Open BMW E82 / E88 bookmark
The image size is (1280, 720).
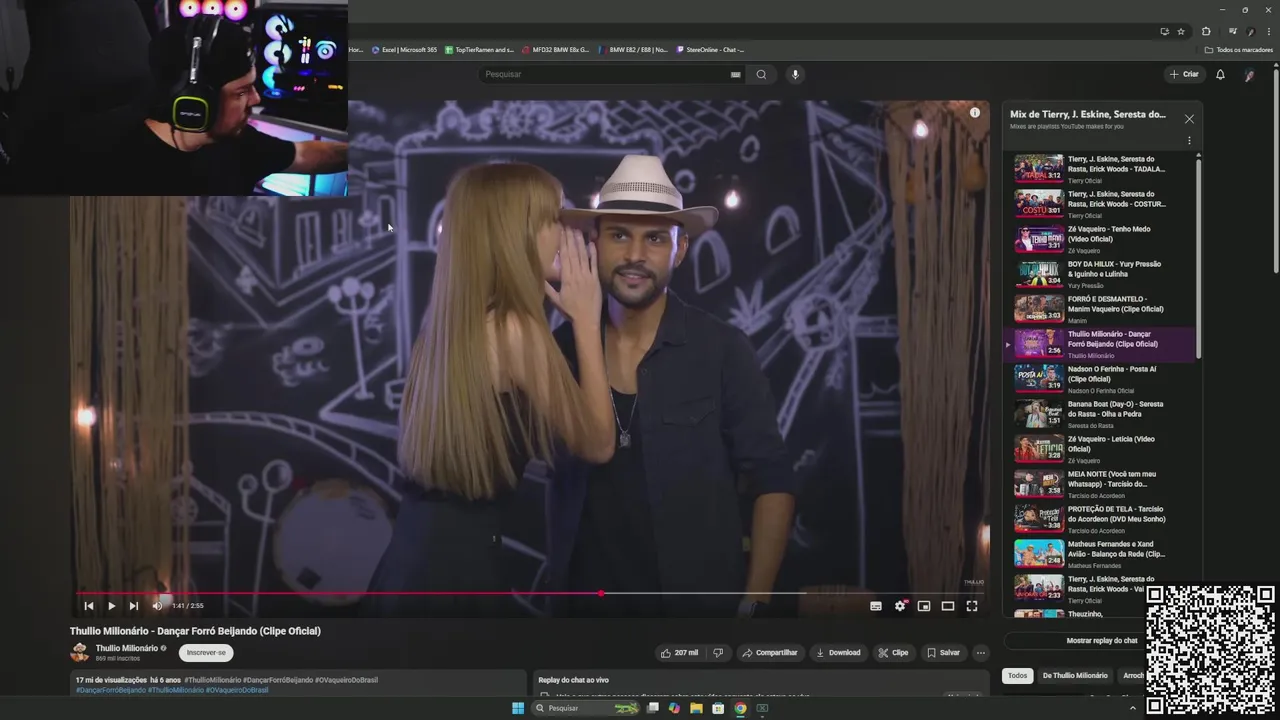[x=633, y=50]
